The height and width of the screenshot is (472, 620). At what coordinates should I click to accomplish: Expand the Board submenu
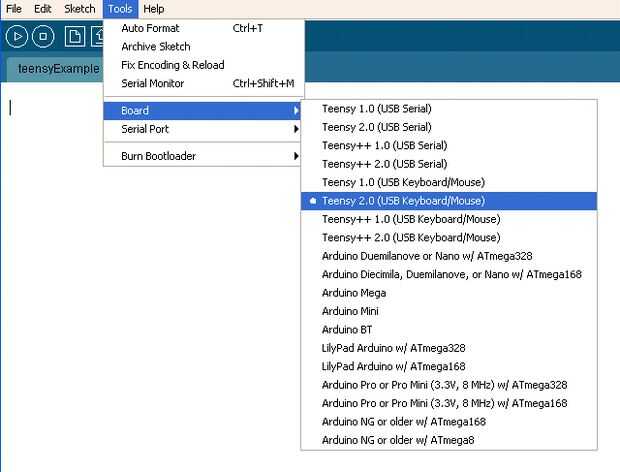(202, 111)
